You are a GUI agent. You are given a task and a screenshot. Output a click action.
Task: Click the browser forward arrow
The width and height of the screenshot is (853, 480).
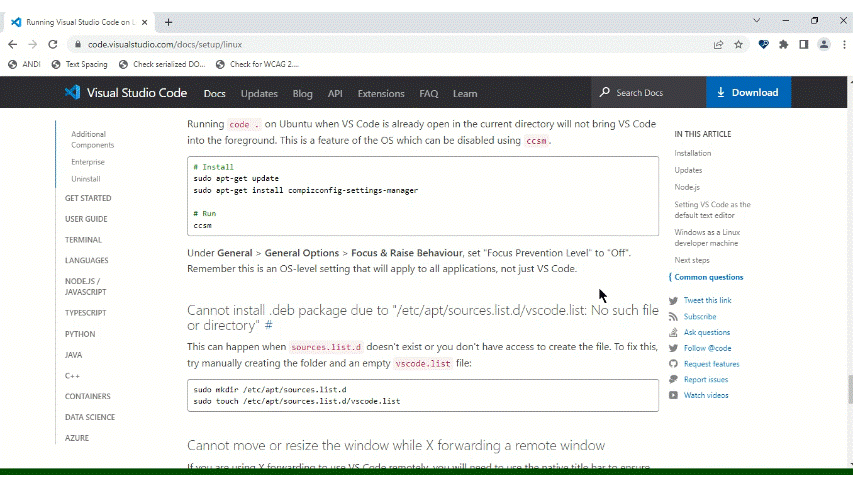tap(33, 45)
